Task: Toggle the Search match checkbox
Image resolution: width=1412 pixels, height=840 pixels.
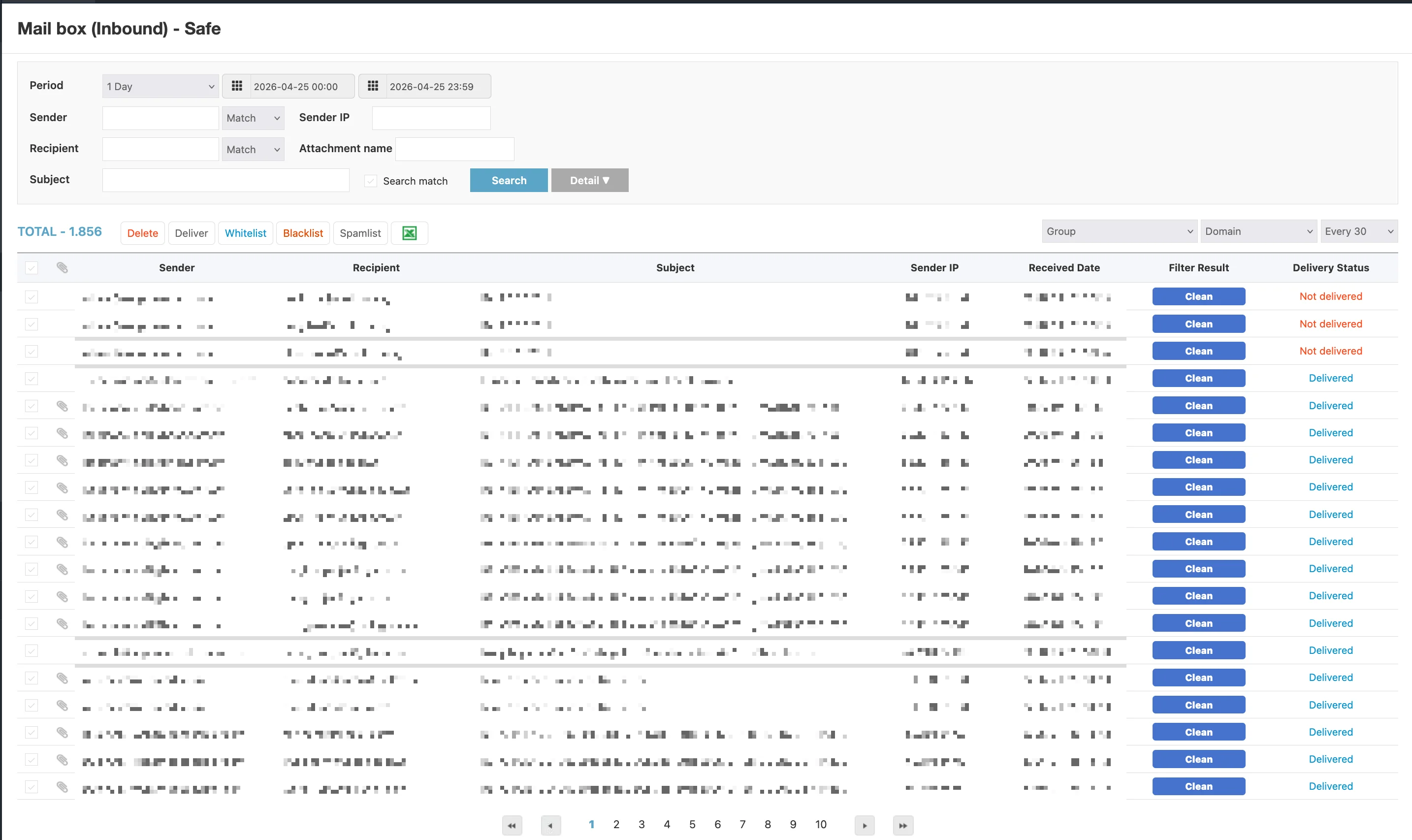Action: [371, 181]
